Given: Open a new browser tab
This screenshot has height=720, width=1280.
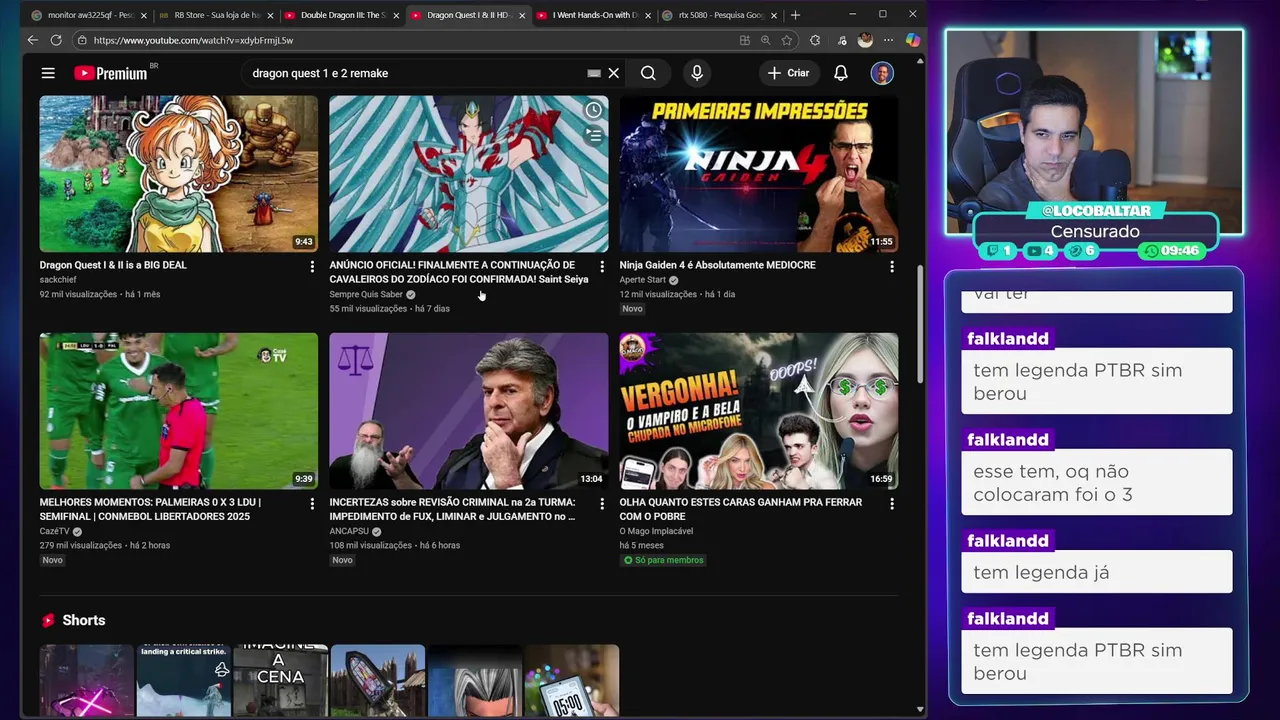Looking at the screenshot, I should click(x=795, y=15).
